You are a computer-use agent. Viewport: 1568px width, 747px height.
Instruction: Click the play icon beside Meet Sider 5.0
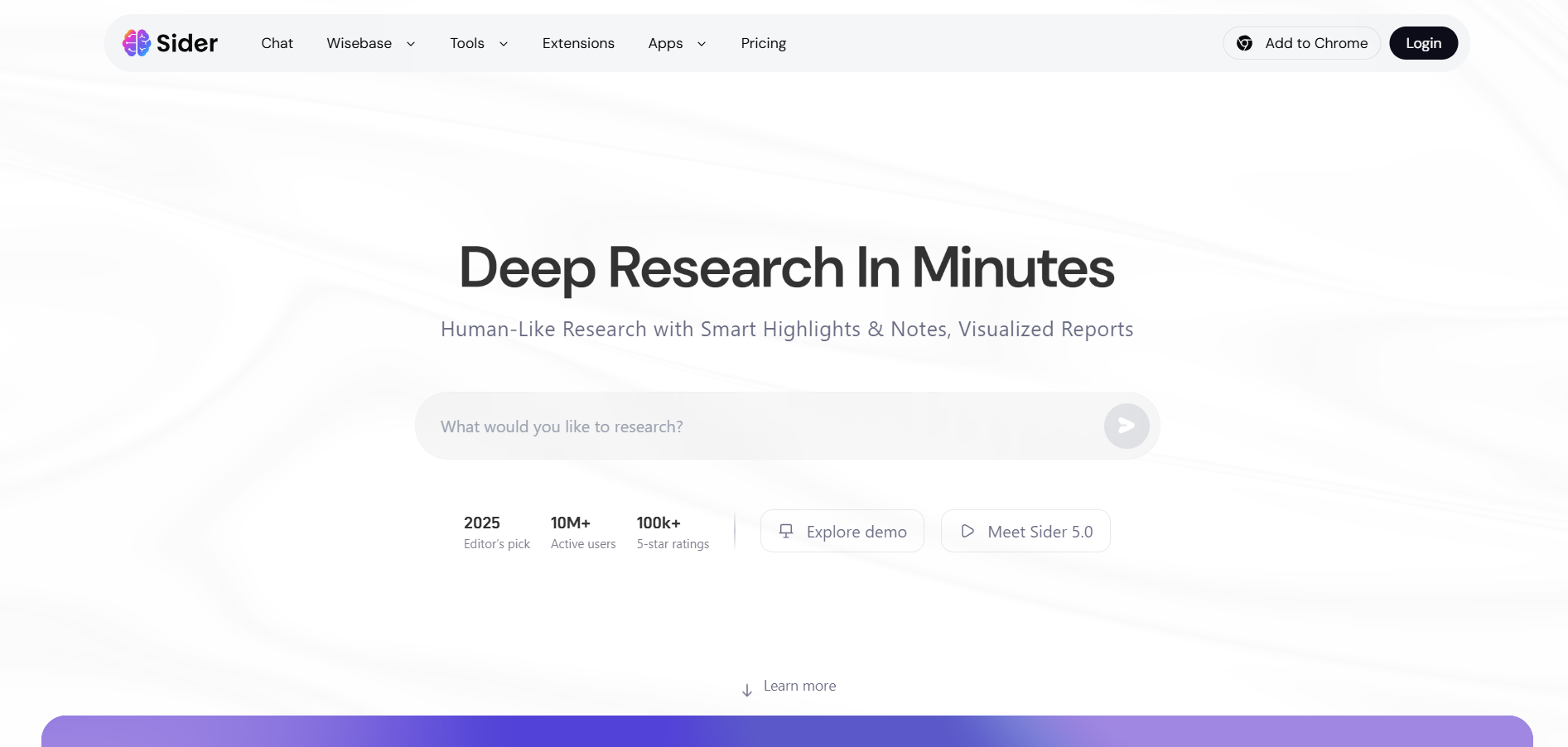click(967, 531)
